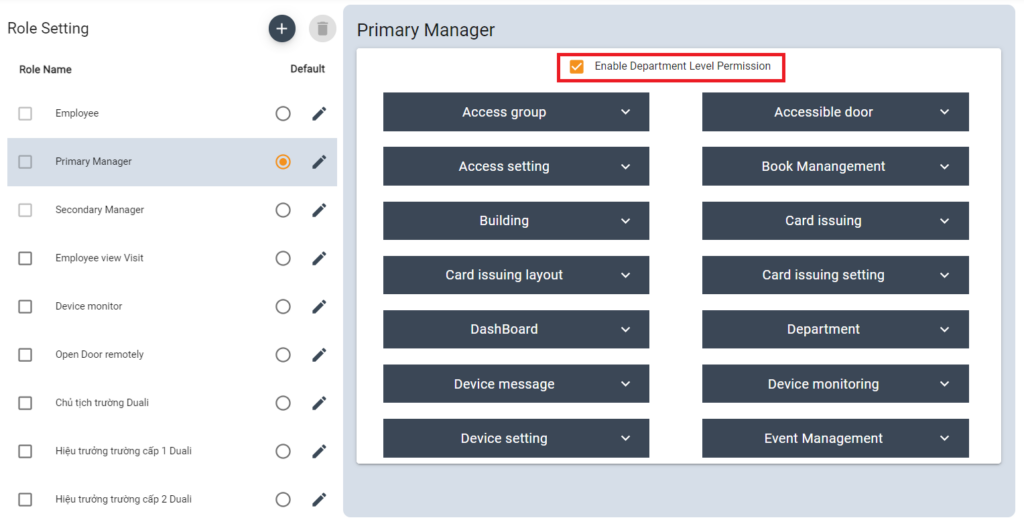
Task: Expand the Accessible door section
Action: (x=835, y=112)
